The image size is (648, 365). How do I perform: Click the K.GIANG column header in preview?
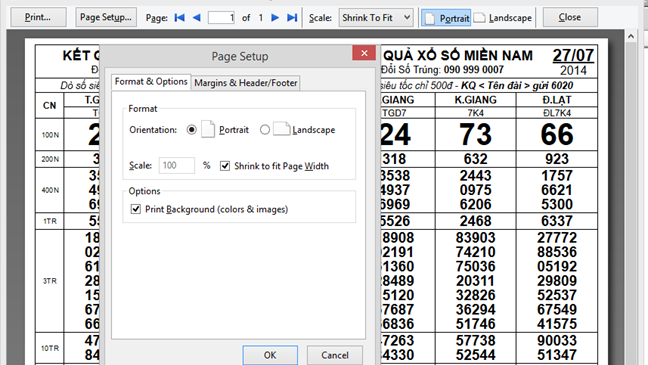(x=475, y=100)
